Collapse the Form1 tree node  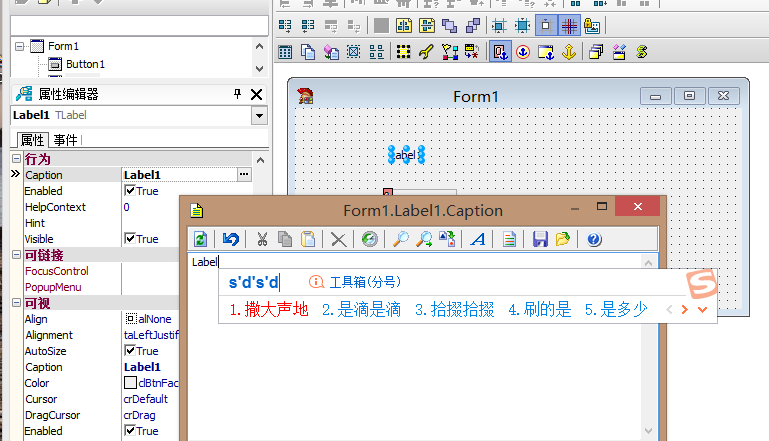[x=19, y=46]
